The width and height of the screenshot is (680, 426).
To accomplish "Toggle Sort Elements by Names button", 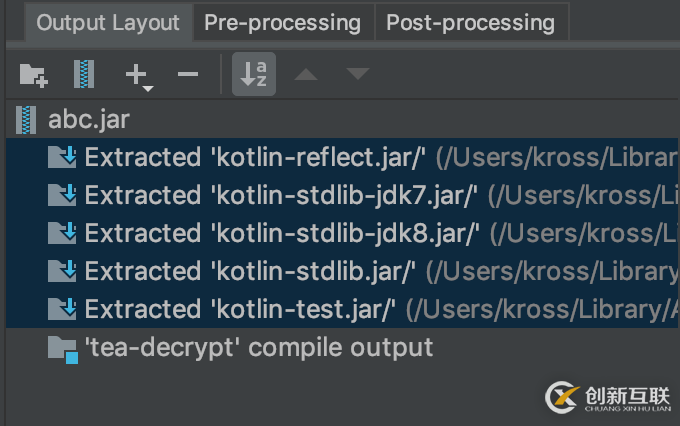I will (x=254, y=74).
